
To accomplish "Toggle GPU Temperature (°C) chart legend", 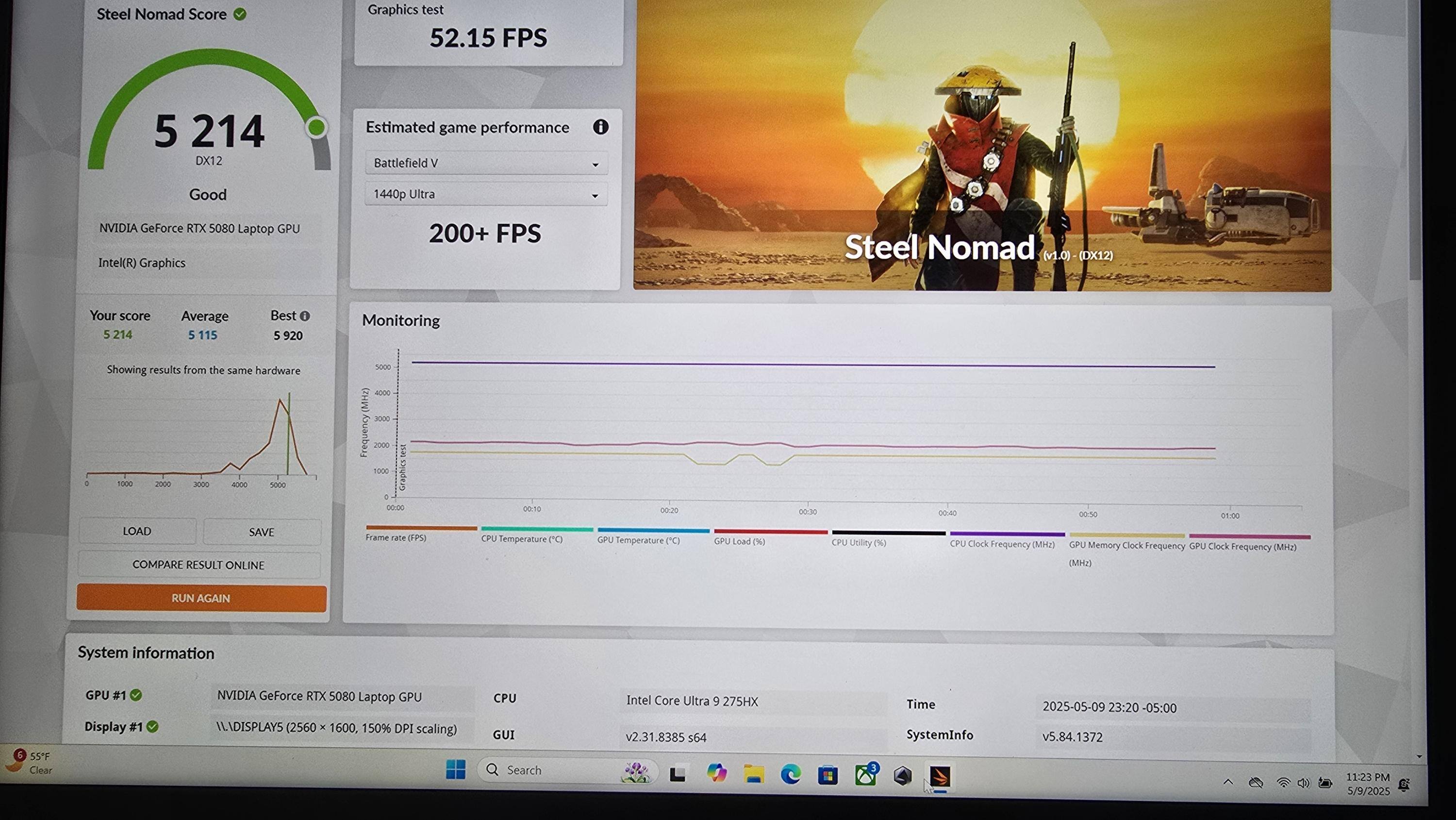I will 638,540.
